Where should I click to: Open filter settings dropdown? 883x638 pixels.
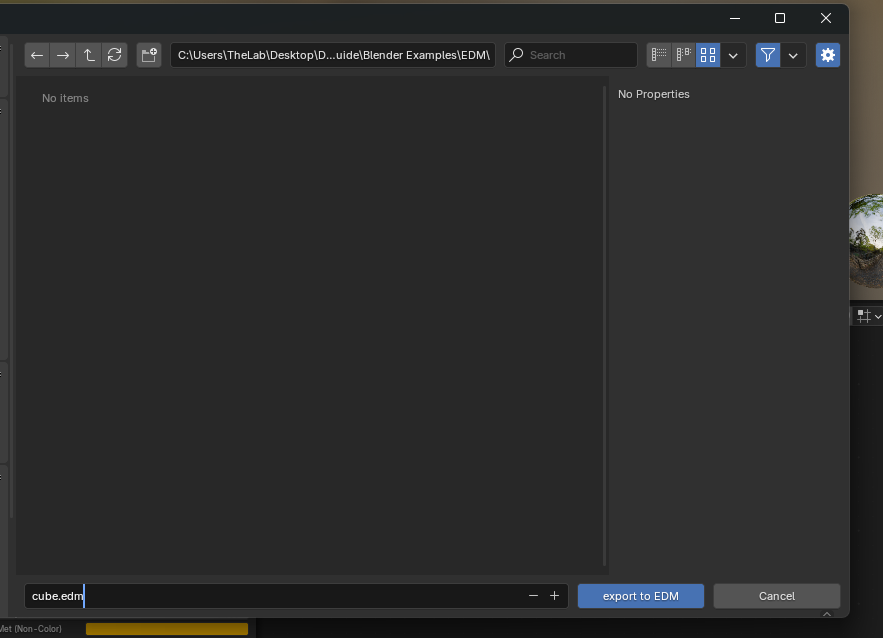(x=793, y=55)
